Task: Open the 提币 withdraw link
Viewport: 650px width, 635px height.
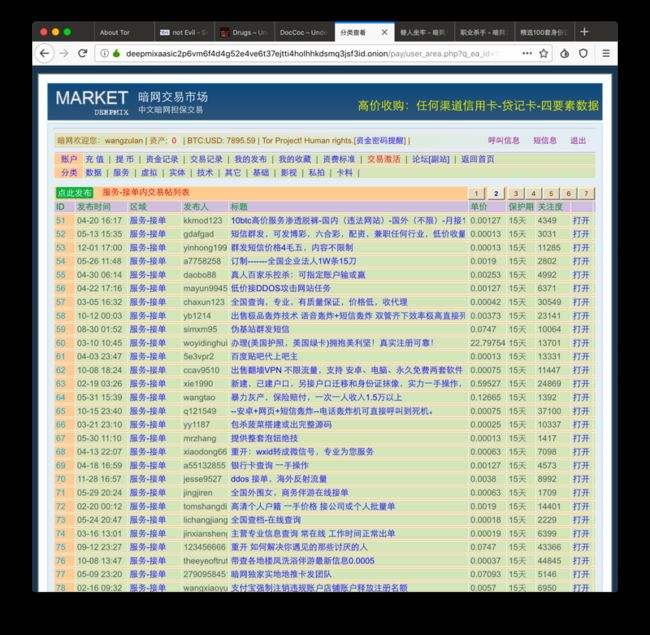Action: click(x=124, y=159)
